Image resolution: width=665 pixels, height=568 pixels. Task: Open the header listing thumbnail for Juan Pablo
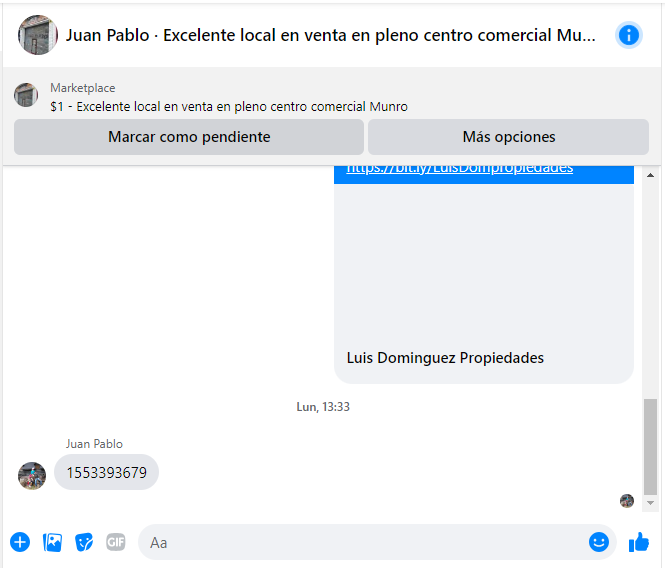pyautogui.click(x=38, y=35)
